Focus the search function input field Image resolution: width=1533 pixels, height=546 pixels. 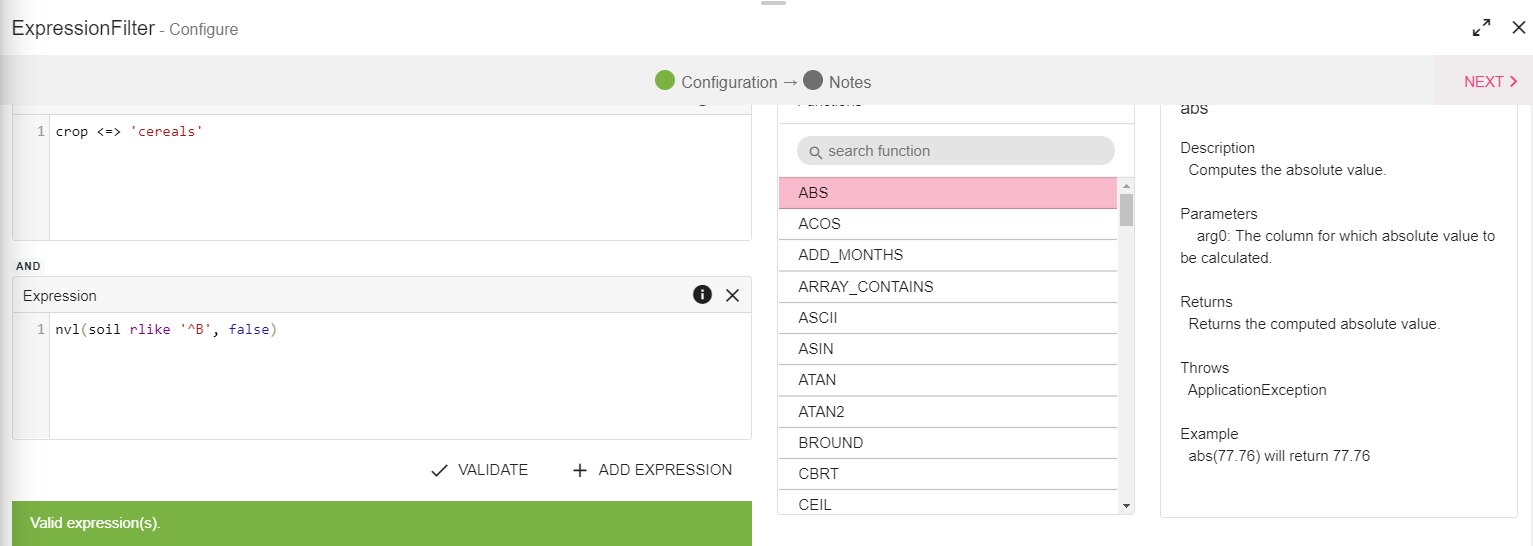pos(960,151)
